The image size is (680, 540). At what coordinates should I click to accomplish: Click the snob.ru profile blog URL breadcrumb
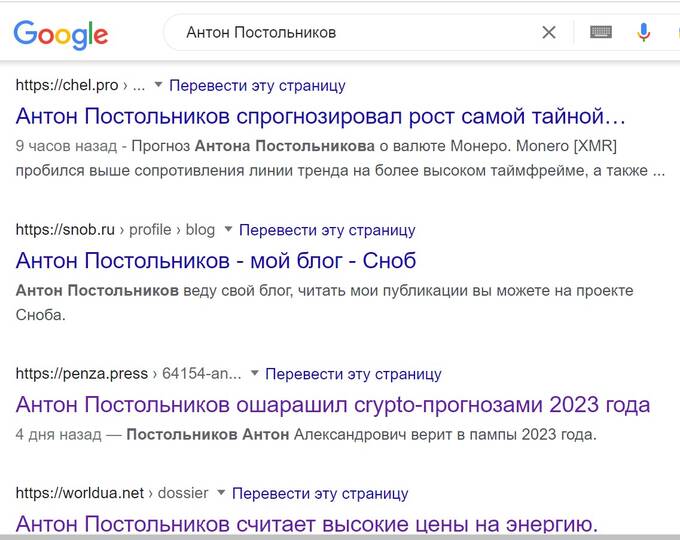(115, 230)
